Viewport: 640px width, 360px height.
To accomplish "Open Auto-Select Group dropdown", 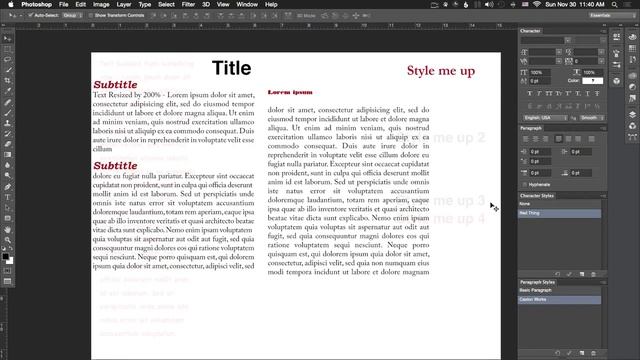I will tap(73, 16).
